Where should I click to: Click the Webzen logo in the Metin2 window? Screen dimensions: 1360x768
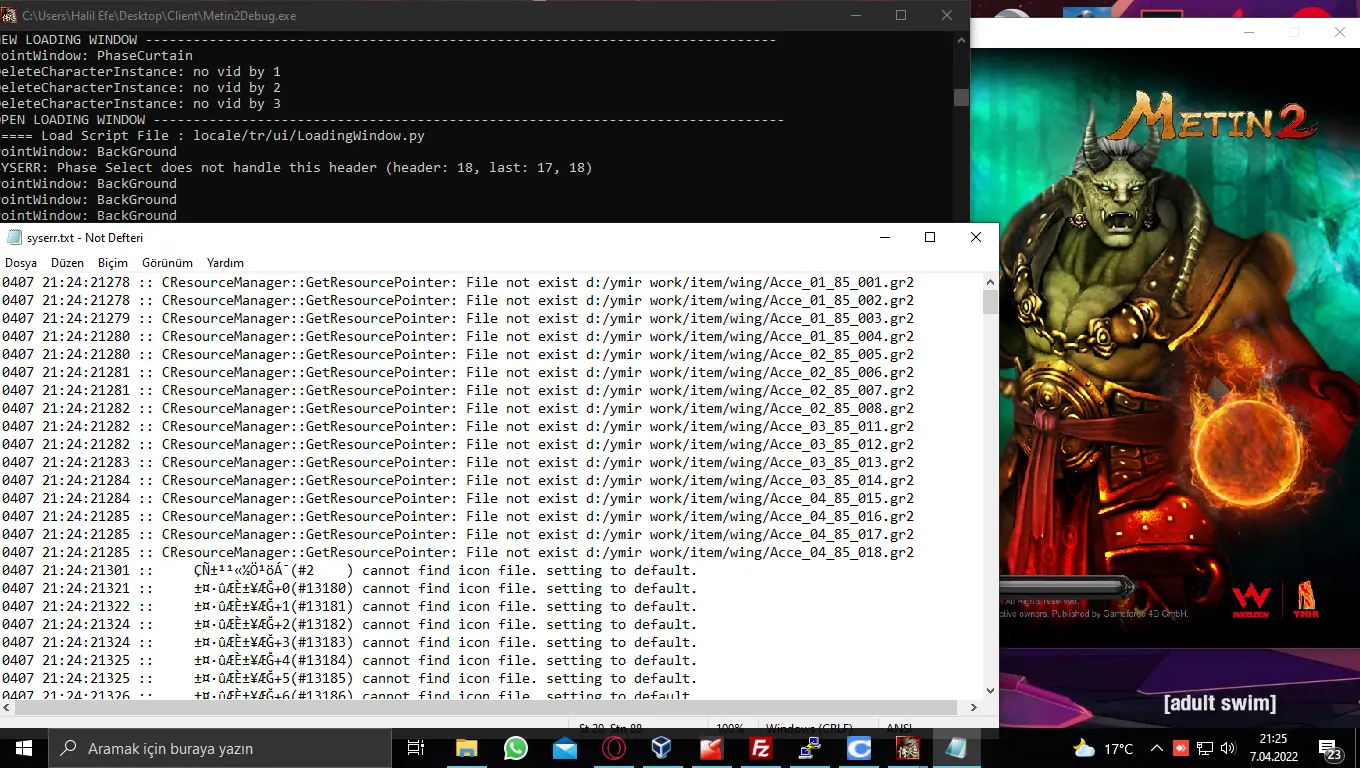point(1250,600)
